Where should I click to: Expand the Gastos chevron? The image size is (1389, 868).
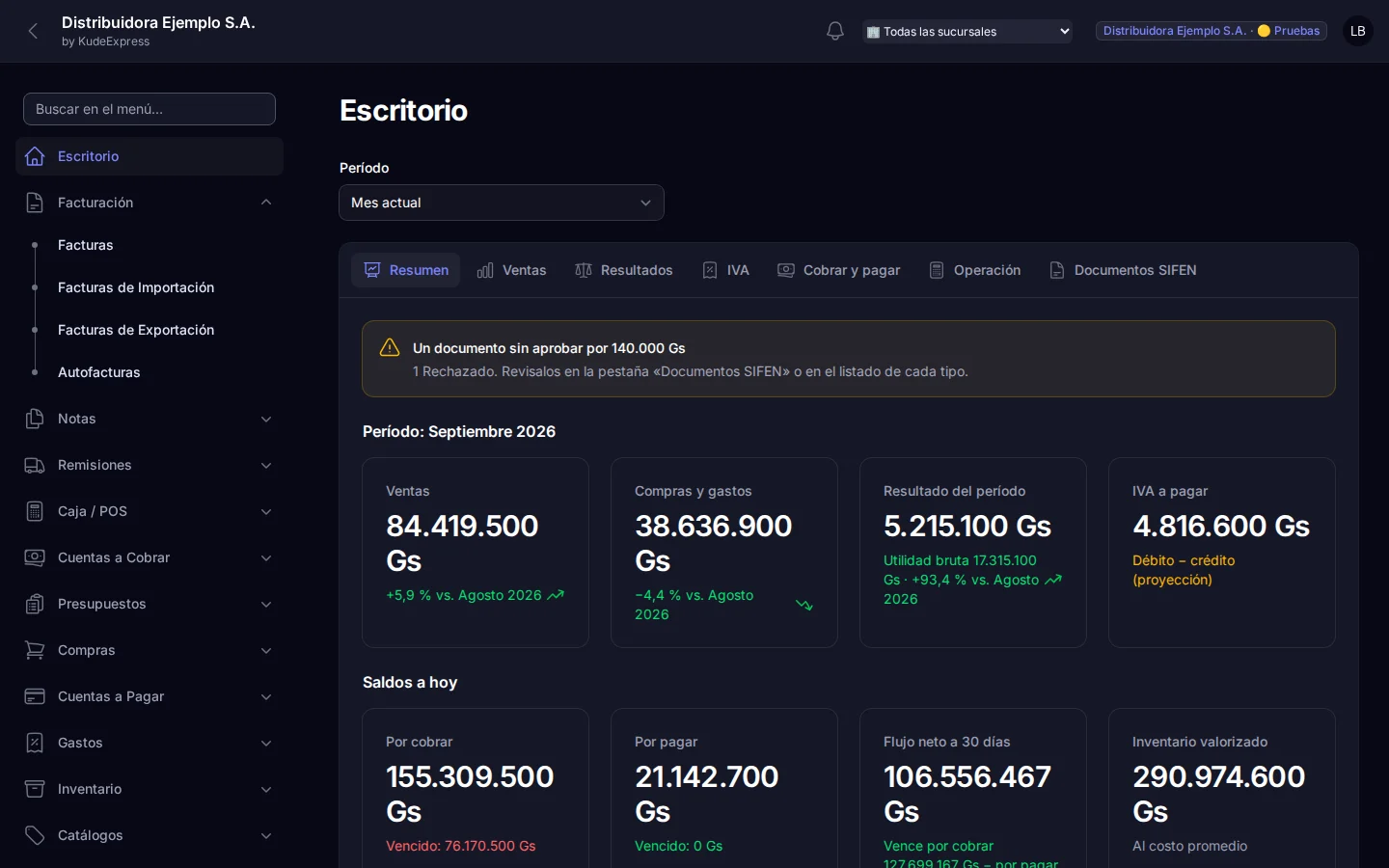click(x=266, y=743)
